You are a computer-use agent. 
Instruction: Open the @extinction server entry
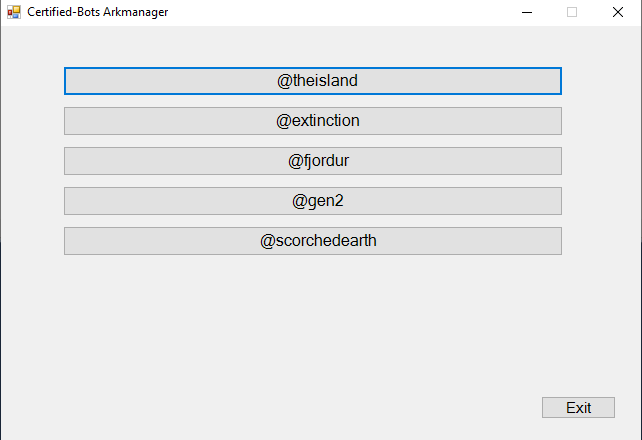tap(313, 121)
